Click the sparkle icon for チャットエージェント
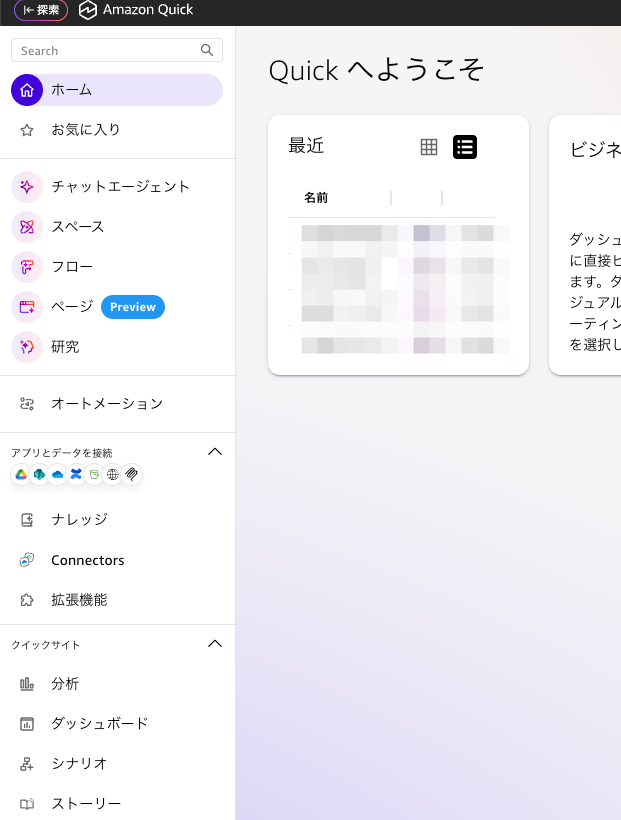Screen dimensions: 621x820 pos(27,187)
